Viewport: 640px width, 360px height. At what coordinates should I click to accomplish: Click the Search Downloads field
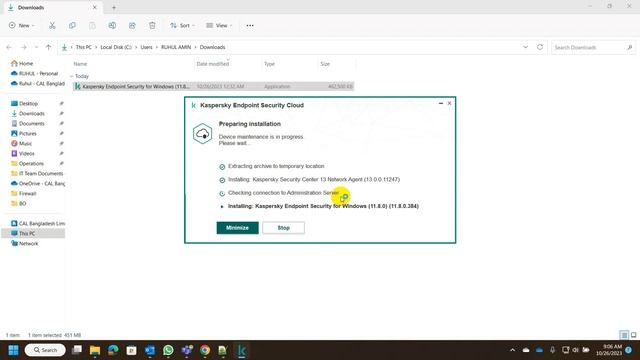click(593, 47)
